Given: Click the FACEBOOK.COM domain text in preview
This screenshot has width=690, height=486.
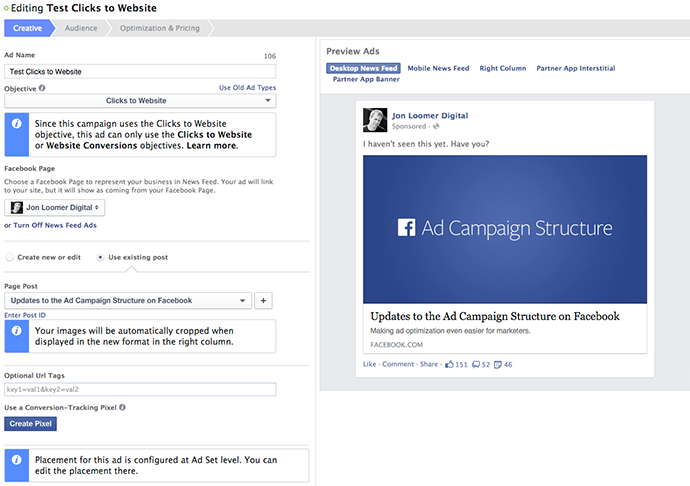Looking at the screenshot, I should point(396,345).
